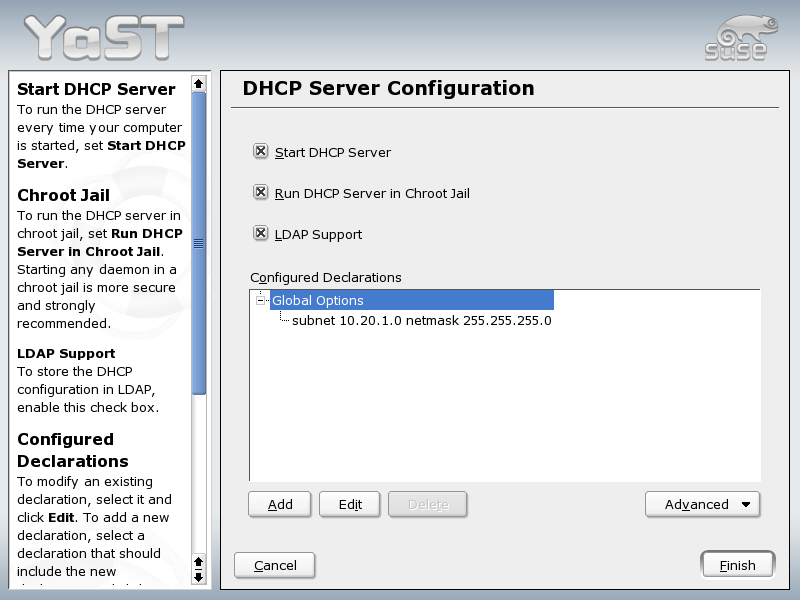Open the Advanced dropdown menu
The width and height of the screenshot is (800, 600).
703,504
